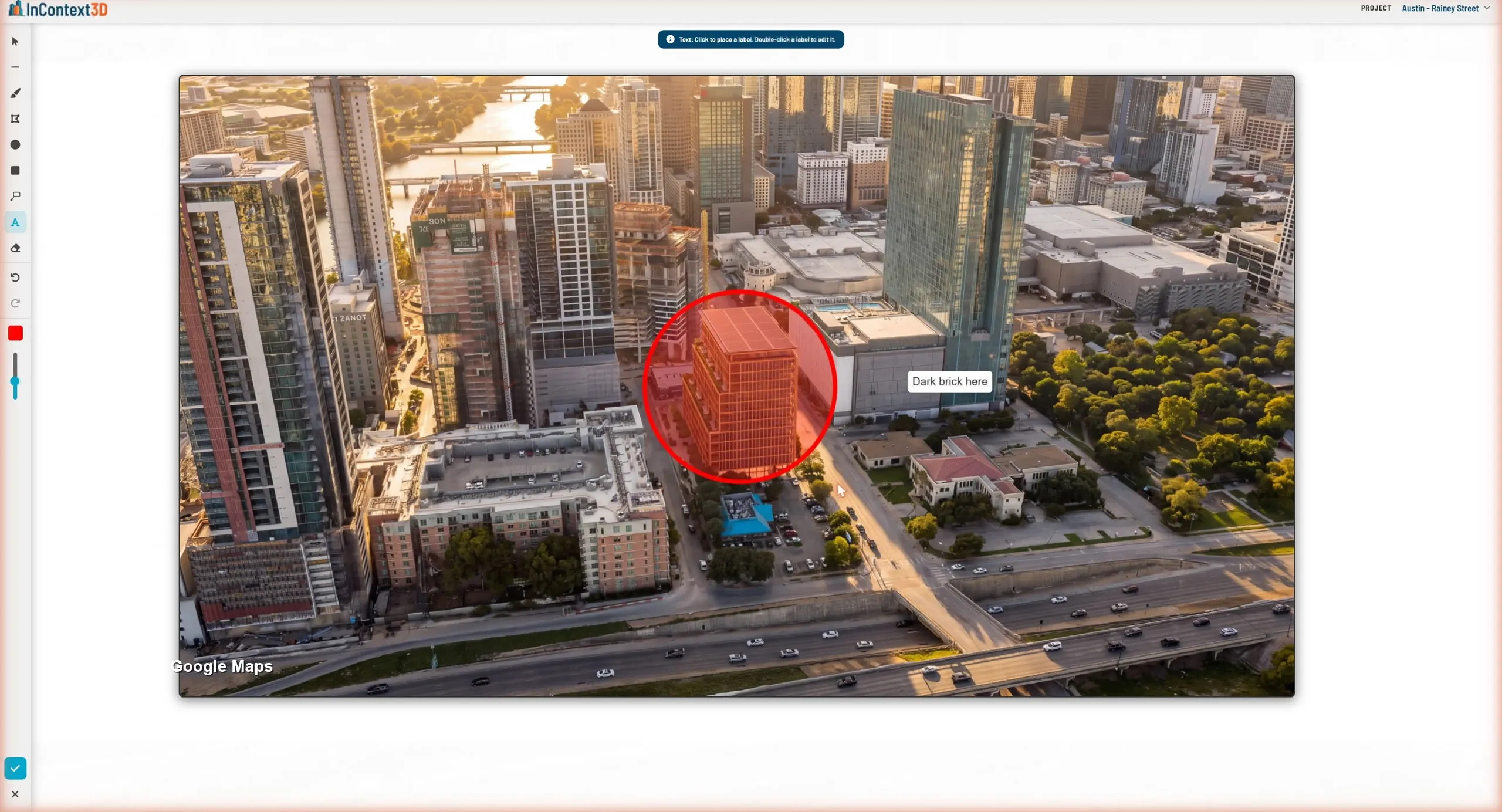Click the PROJECT label in header
The image size is (1502, 812).
tap(1376, 8)
